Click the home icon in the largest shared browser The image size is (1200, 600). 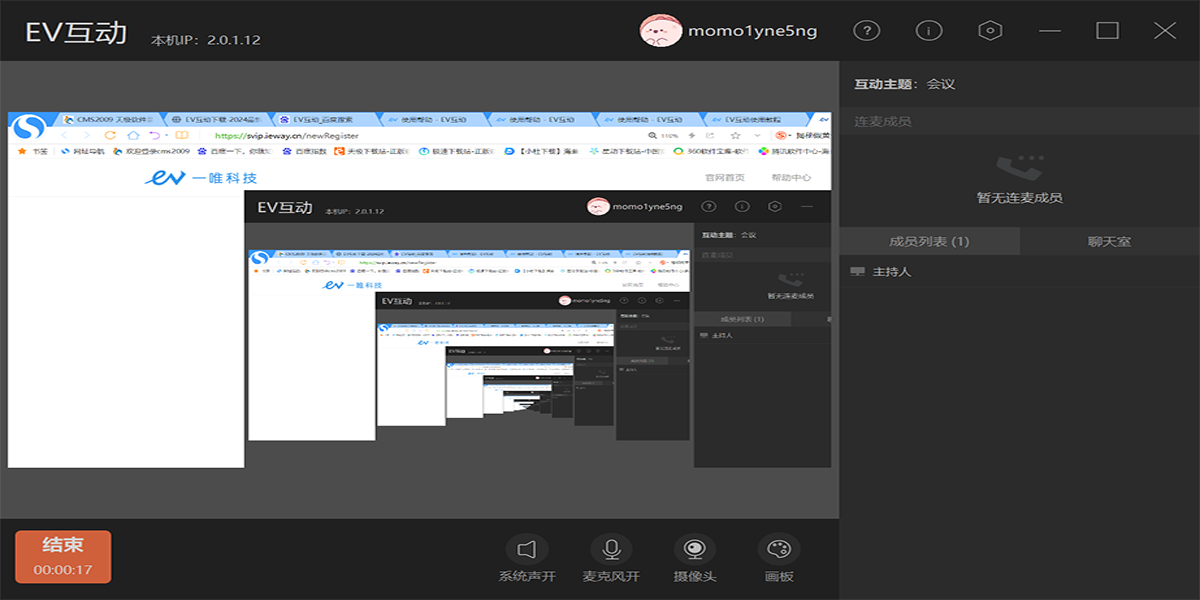pyautogui.click(x=133, y=135)
